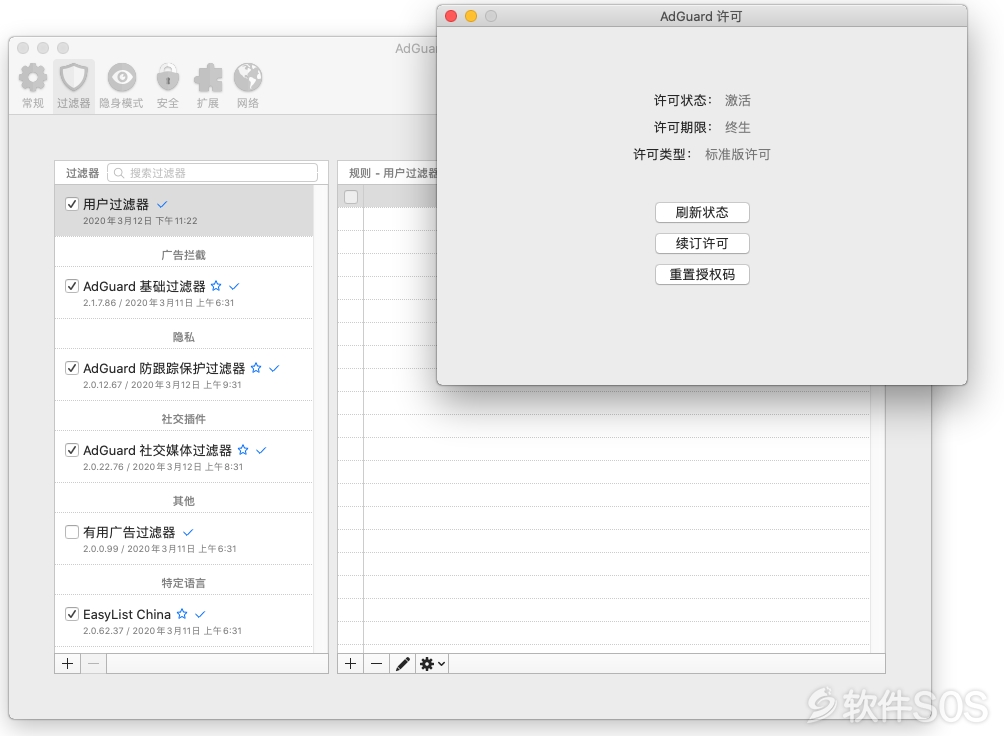Add a rule with the rules panel plus button
The width and height of the screenshot is (1004, 736).
coord(350,664)
